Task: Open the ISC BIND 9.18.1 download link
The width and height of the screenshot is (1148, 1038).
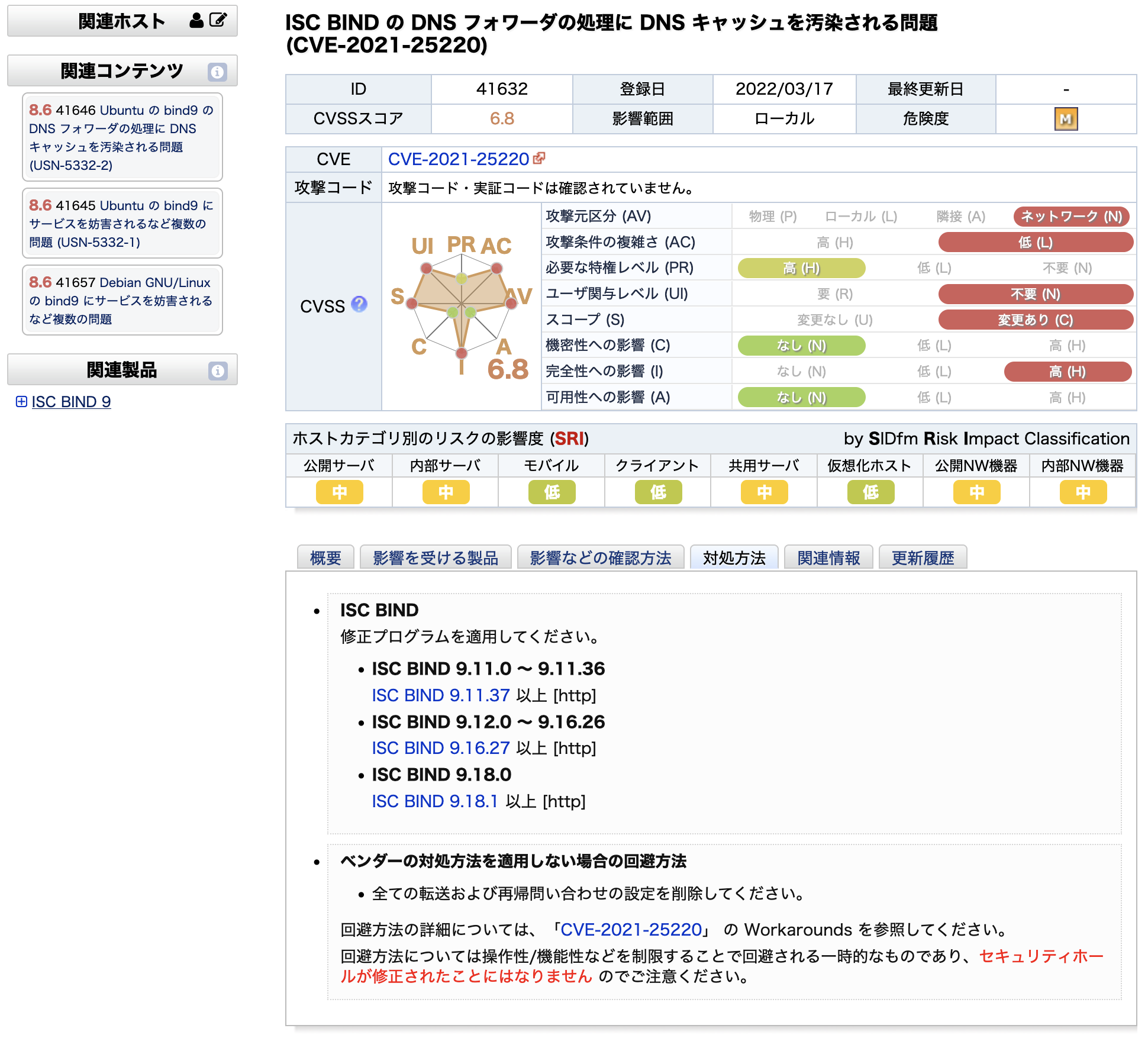Action: tap(435, 801)
